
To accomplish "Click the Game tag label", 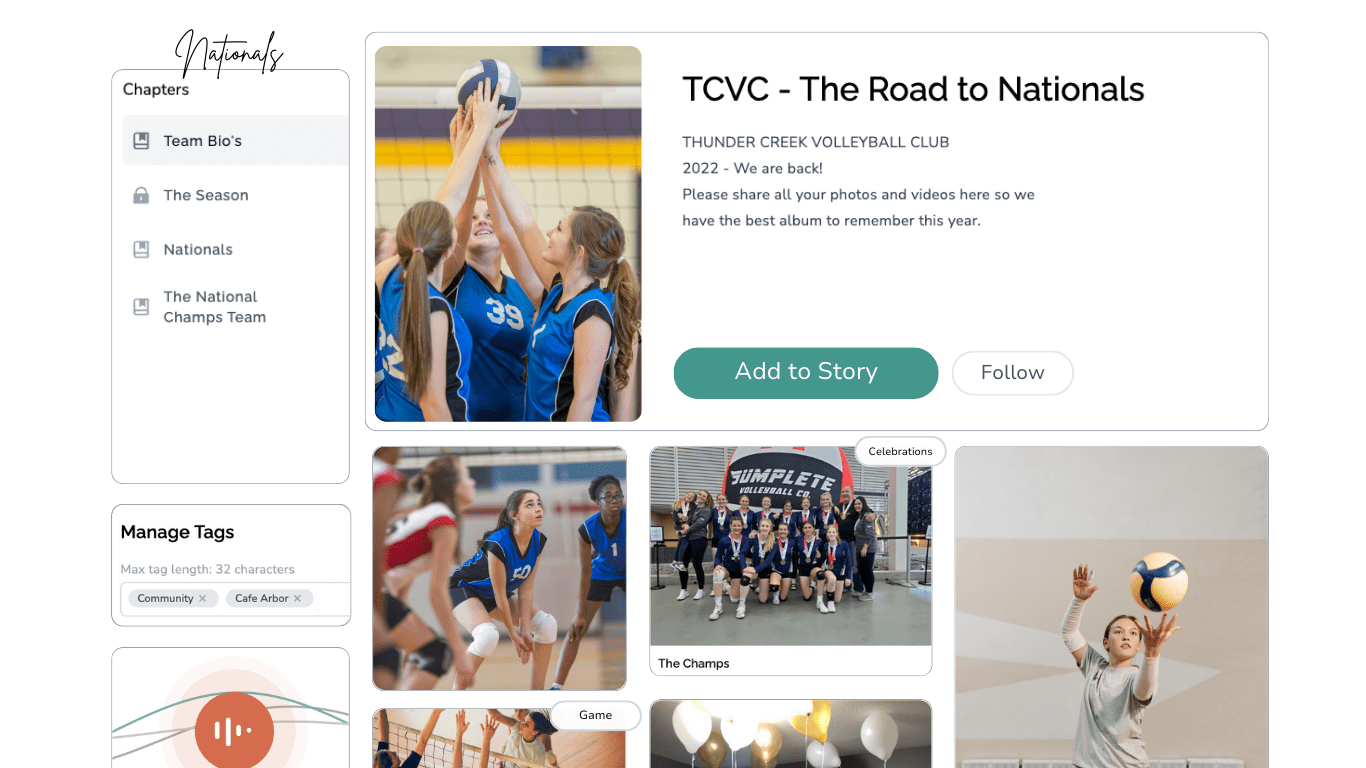I will (x=595, y=715).
